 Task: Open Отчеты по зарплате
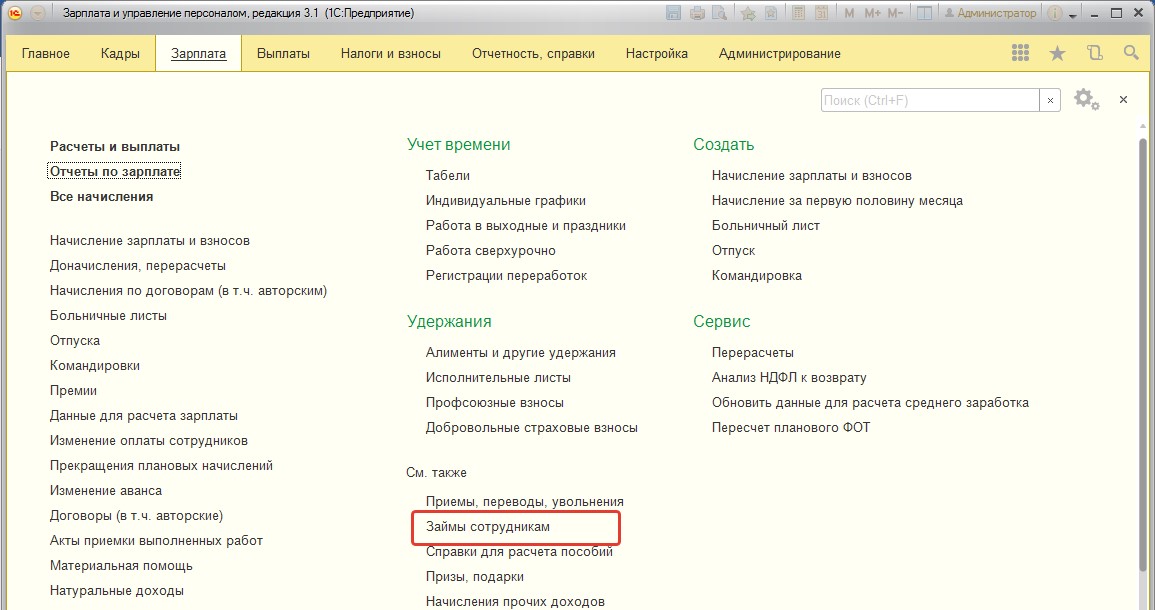(x=115, y=172)
